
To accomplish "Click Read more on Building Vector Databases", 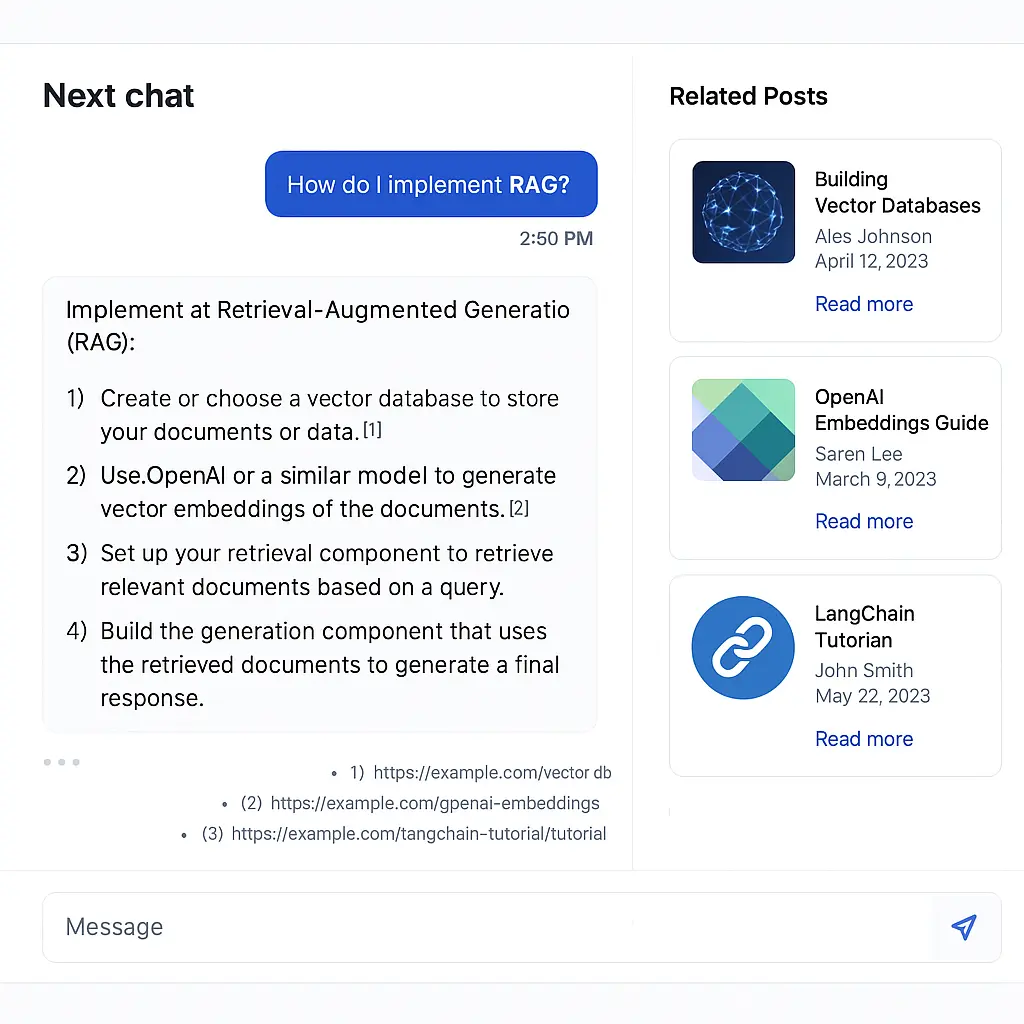I will [x=864, y=304].
